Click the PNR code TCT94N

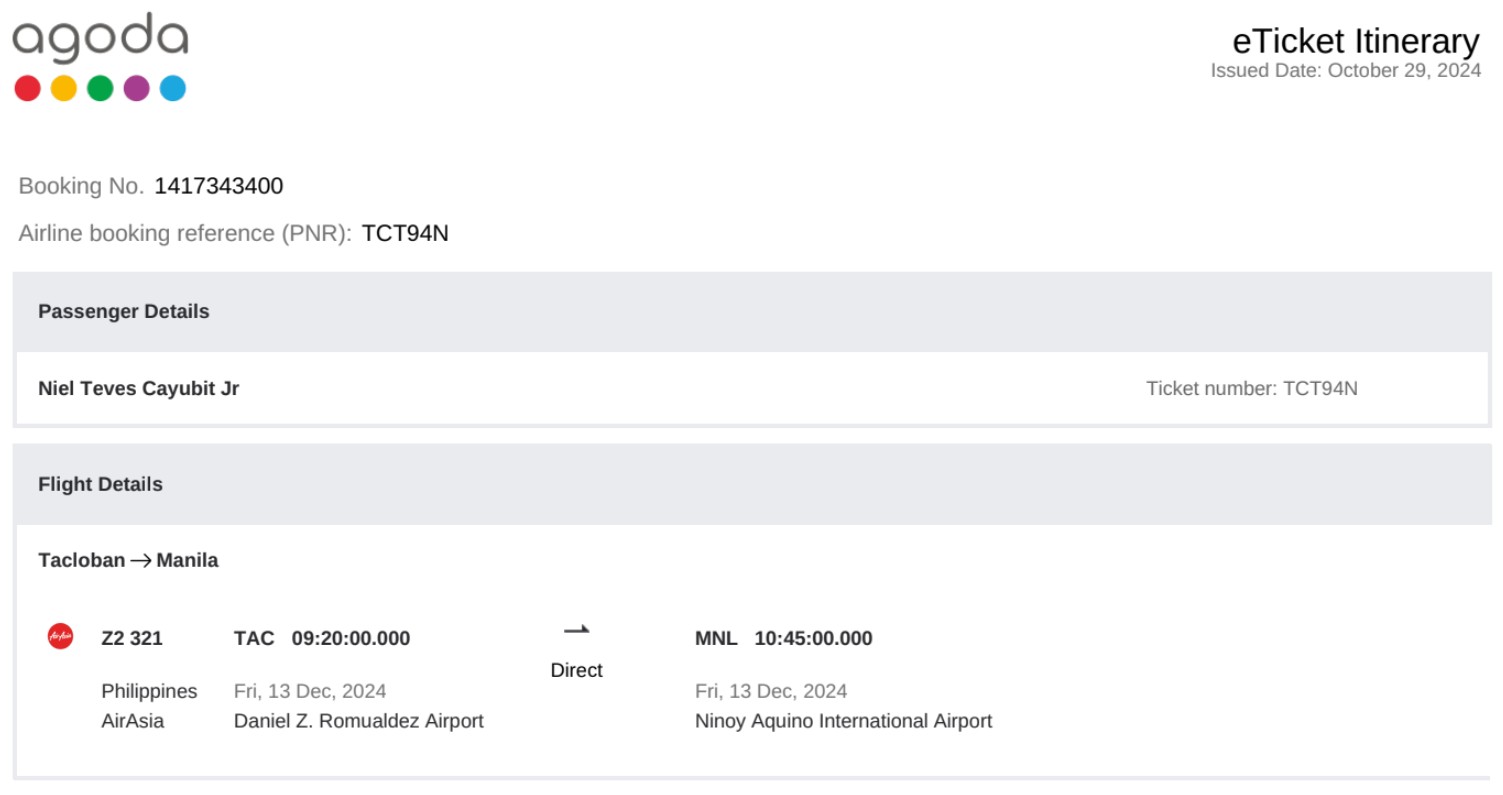coord(405,233)
